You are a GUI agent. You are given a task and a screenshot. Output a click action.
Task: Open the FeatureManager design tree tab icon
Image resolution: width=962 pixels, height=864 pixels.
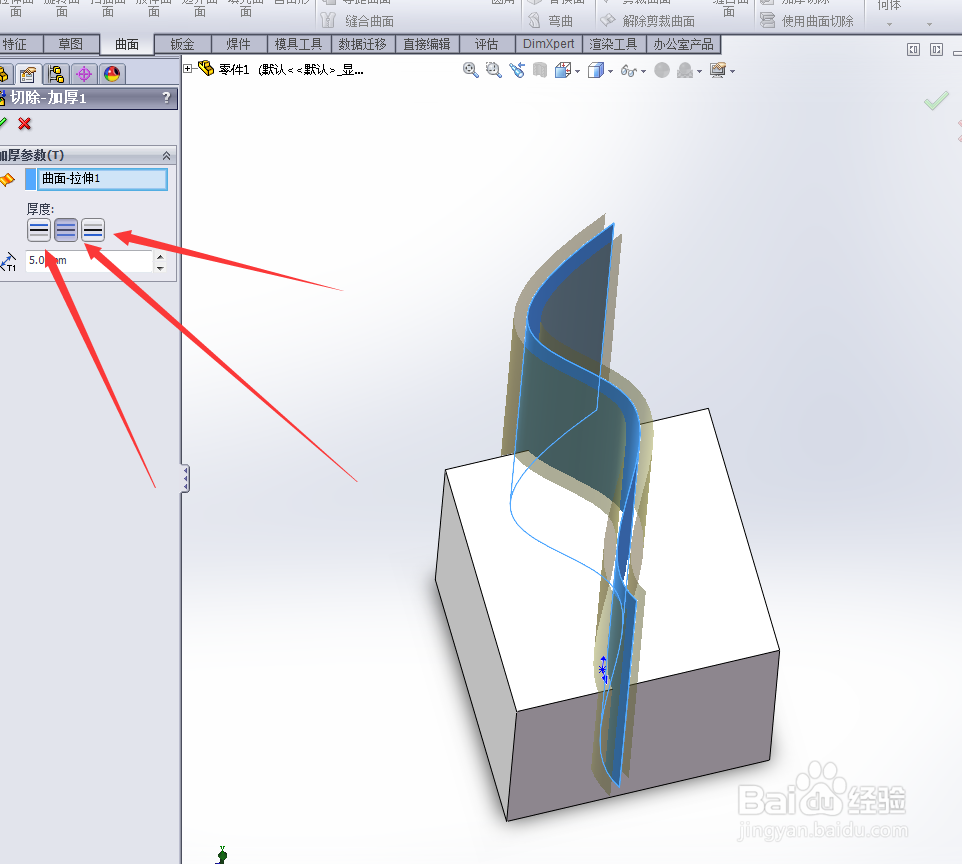(4, 74)
